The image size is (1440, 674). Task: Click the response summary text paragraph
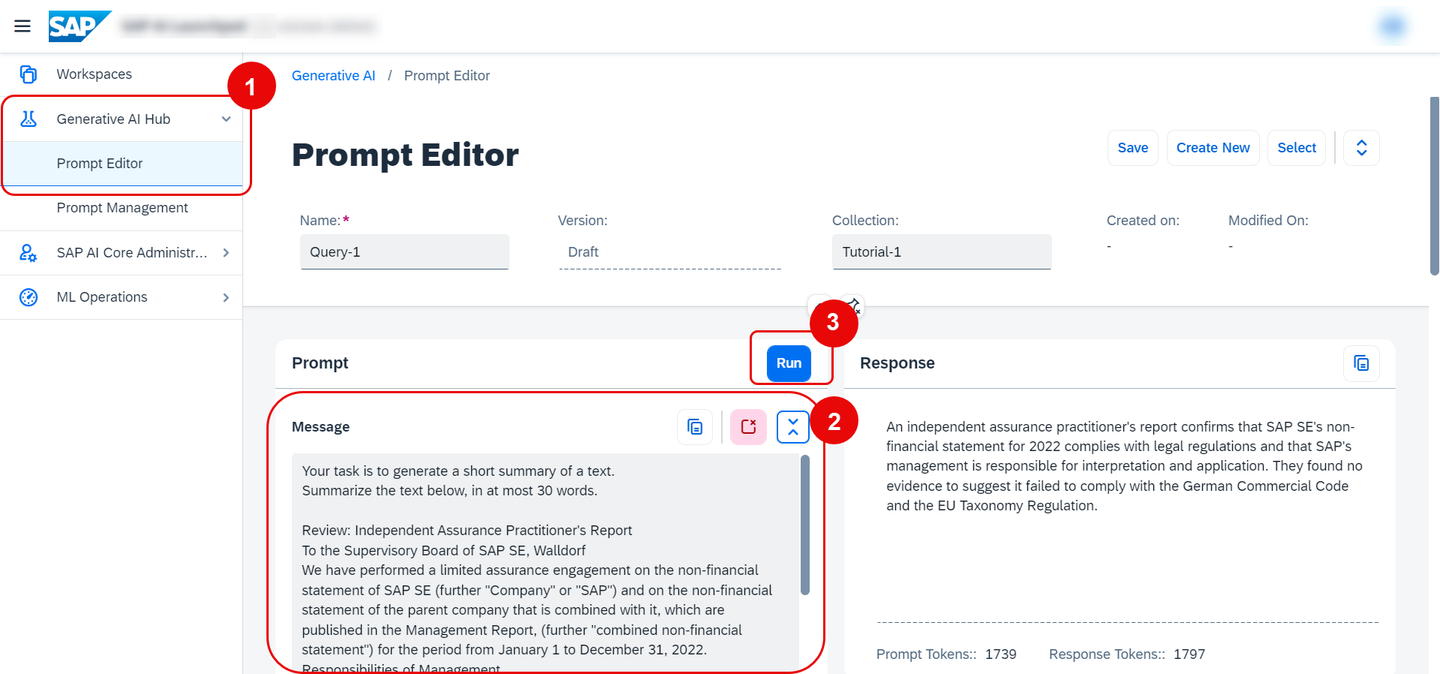click(1124, 466)
